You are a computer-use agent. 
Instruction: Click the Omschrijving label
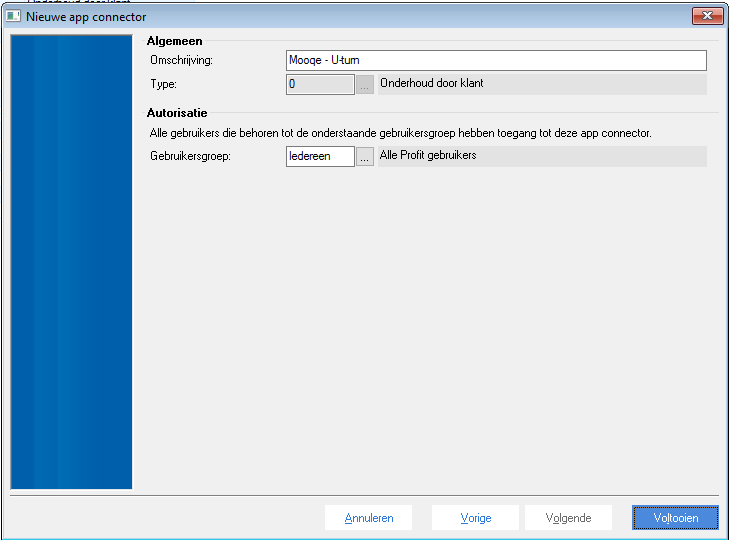point(181,62)
